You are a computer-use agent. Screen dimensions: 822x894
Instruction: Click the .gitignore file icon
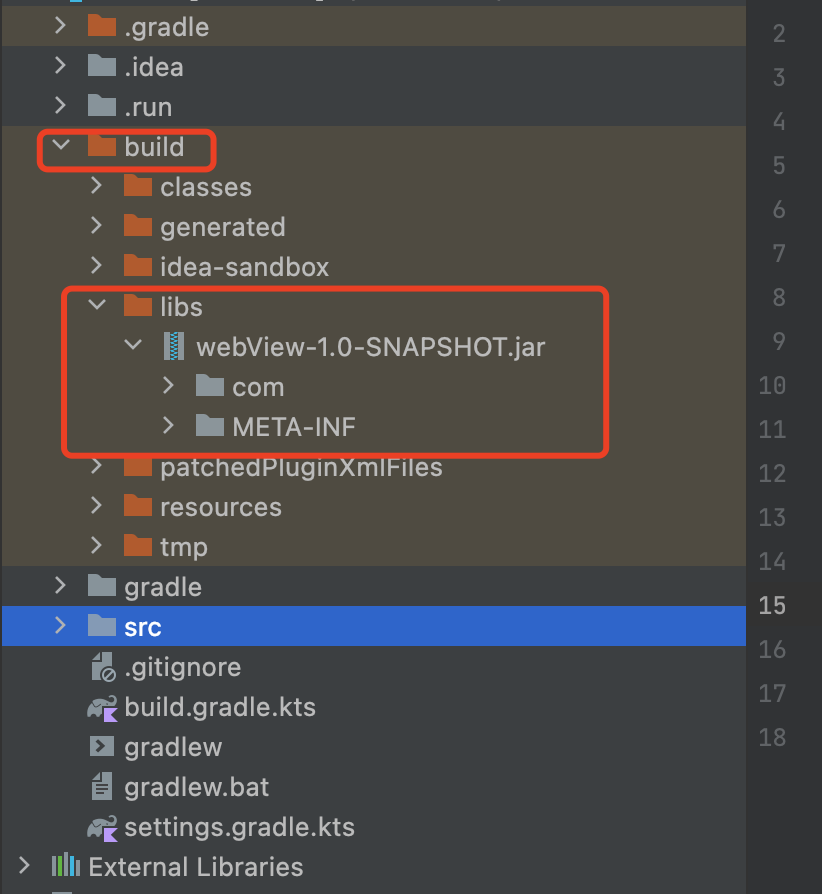pos(102,667)
